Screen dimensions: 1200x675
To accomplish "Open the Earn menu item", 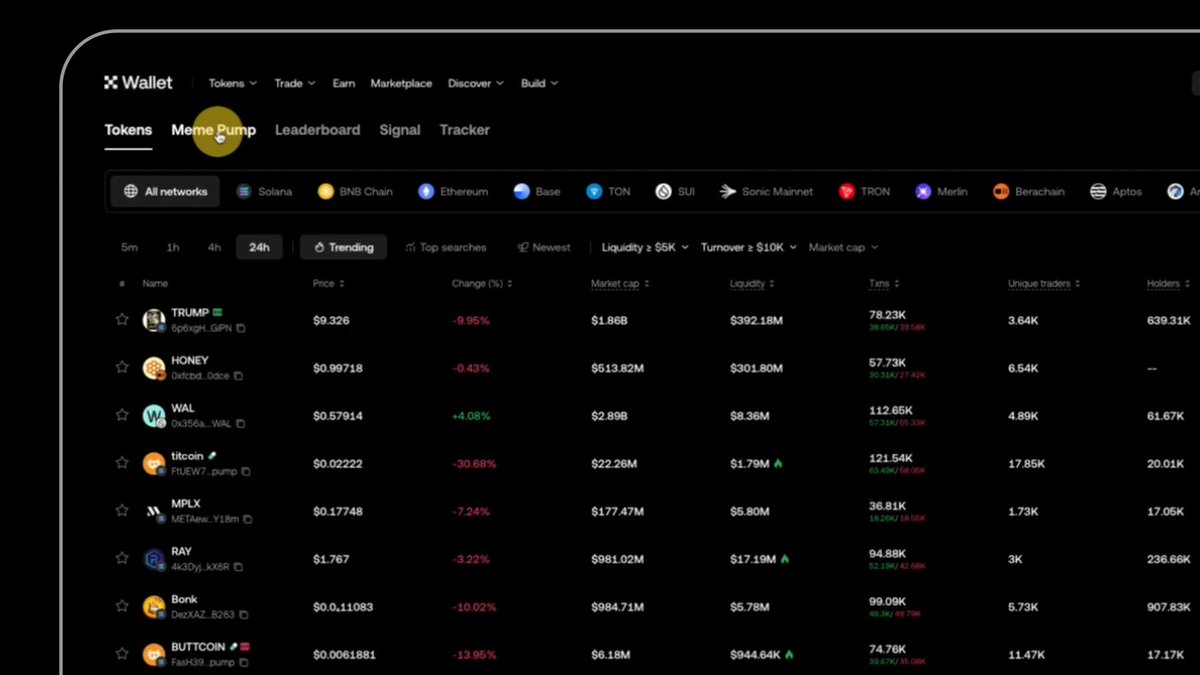I will click(x=344, y=84).
